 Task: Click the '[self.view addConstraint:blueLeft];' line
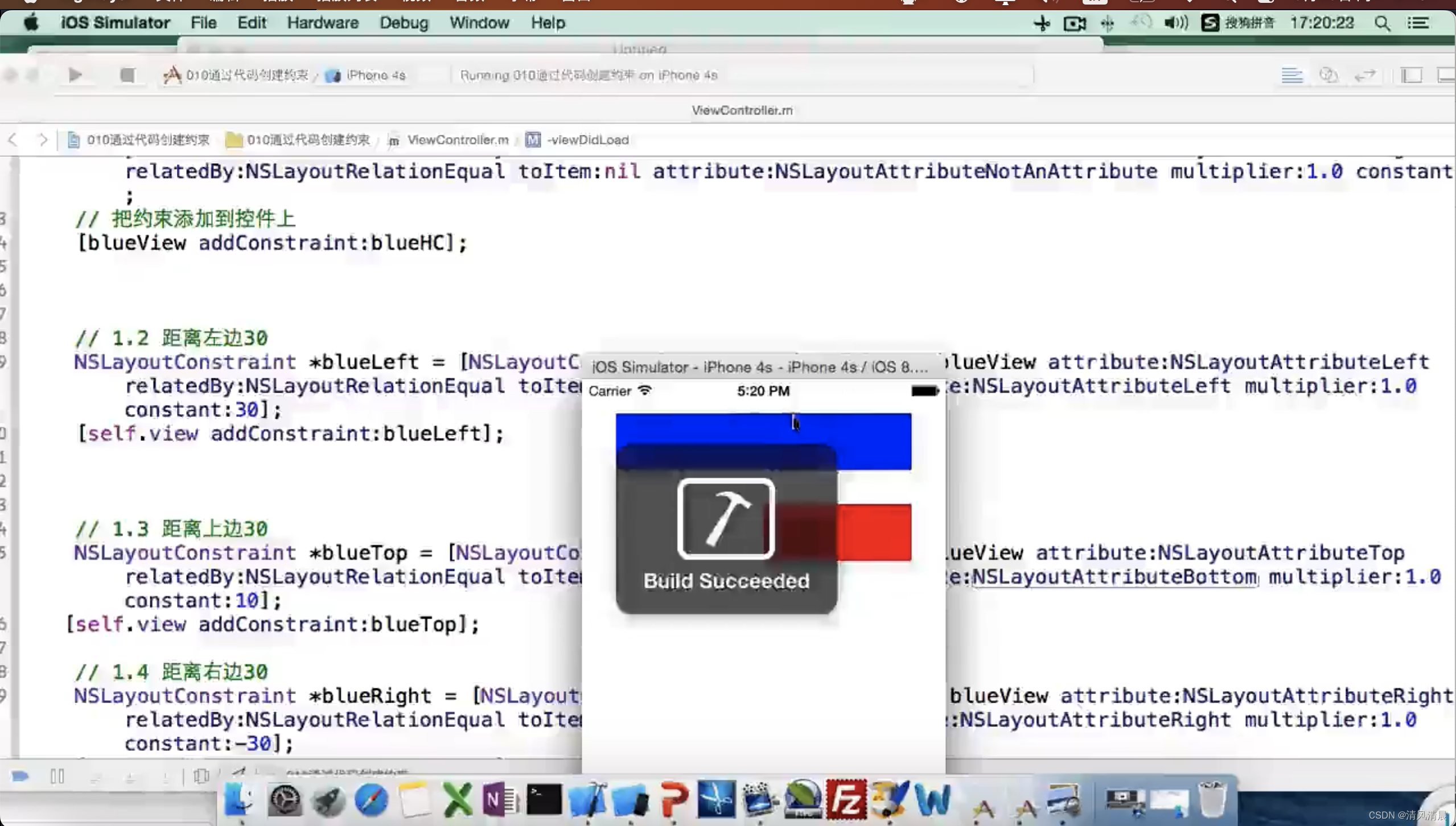pyautogui.click(x=290, y=433)
